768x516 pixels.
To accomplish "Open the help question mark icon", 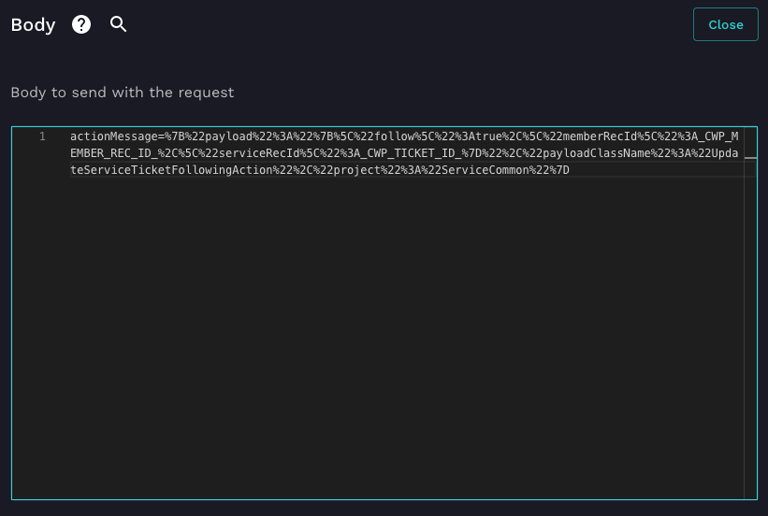I will coord(81,24).
